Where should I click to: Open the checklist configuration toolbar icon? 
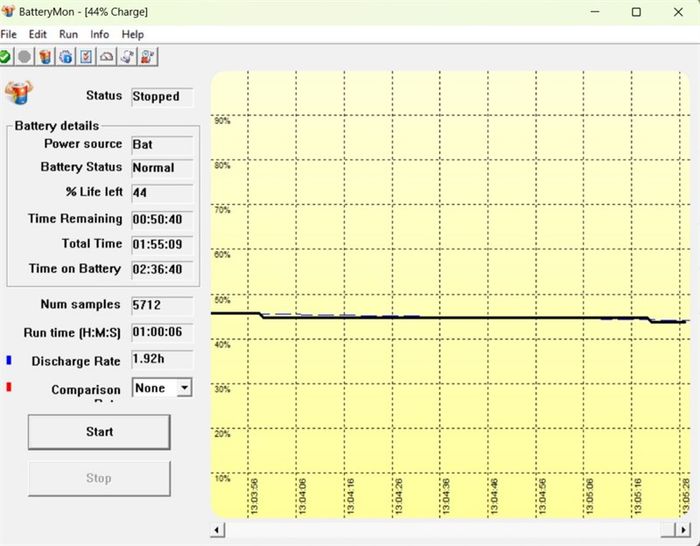coord(86,57)
